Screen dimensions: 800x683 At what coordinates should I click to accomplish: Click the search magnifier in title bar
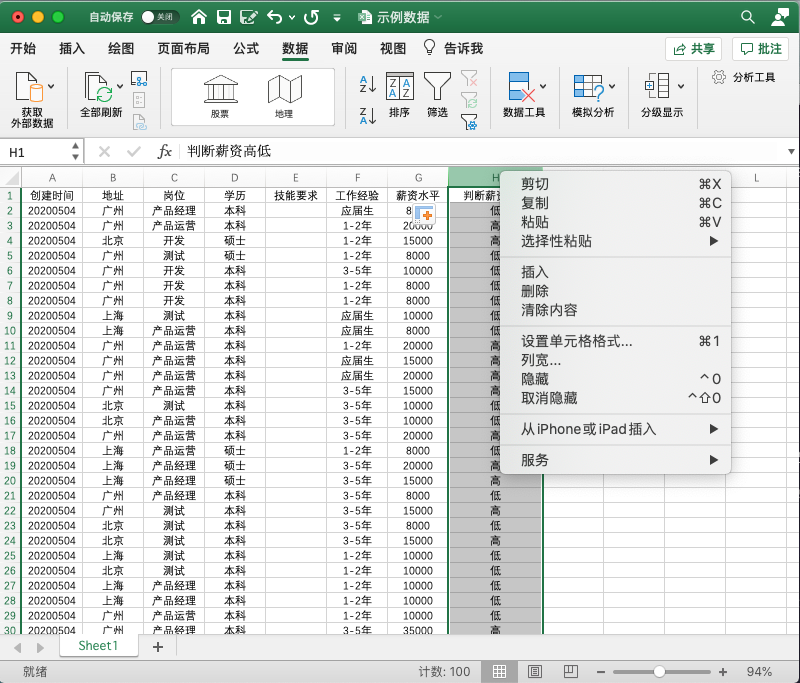[x=747, y=17]
